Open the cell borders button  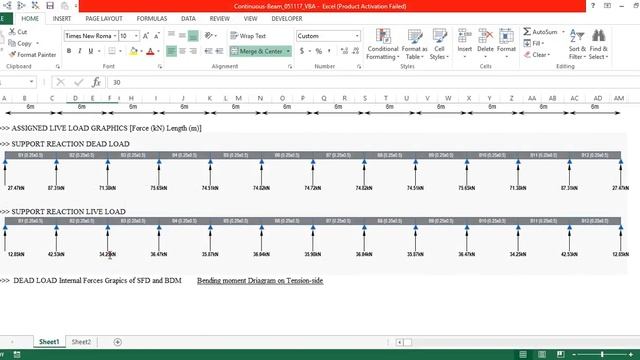(112, 51)
